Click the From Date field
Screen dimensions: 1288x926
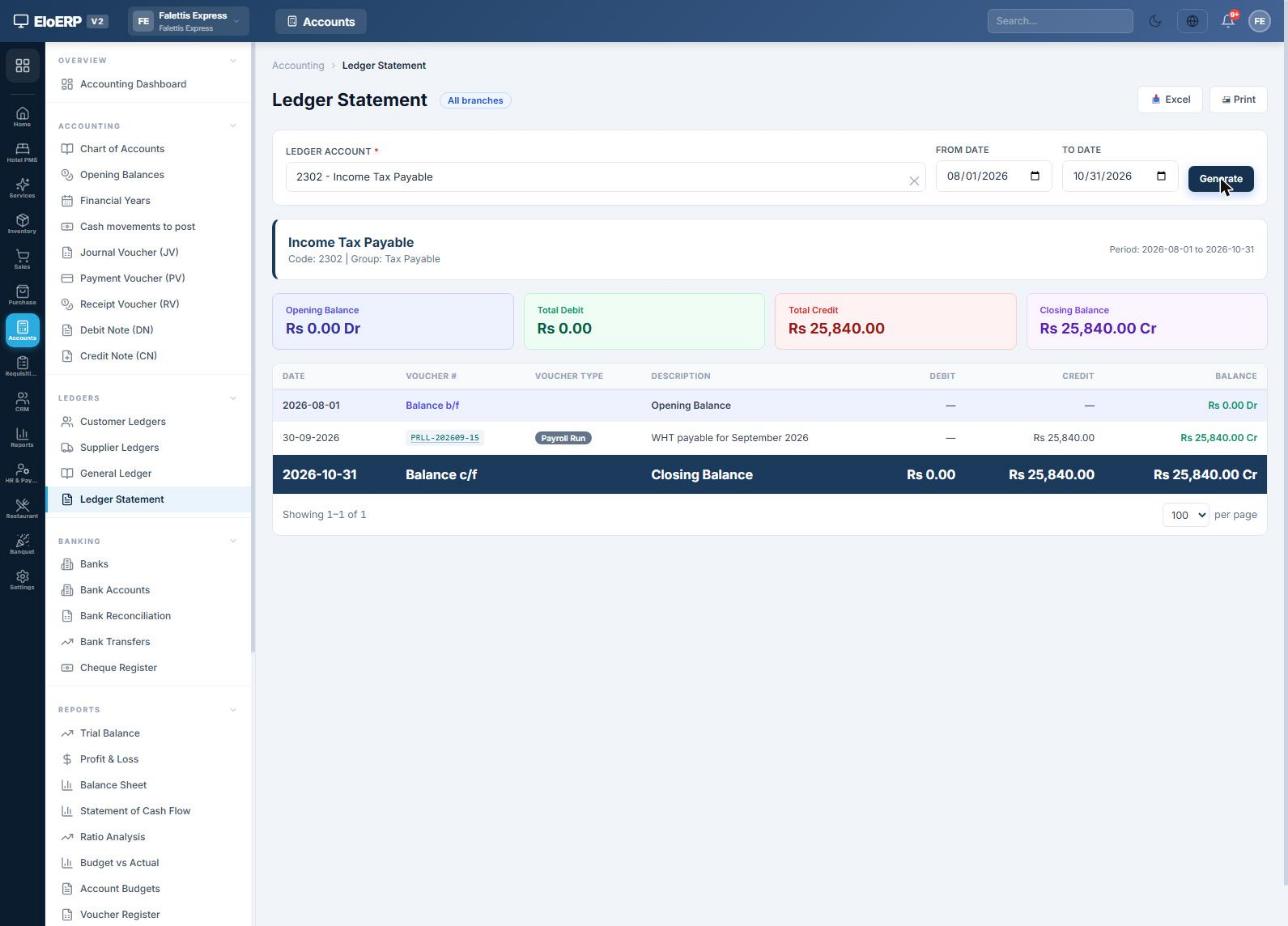click(x=993, y=176)
